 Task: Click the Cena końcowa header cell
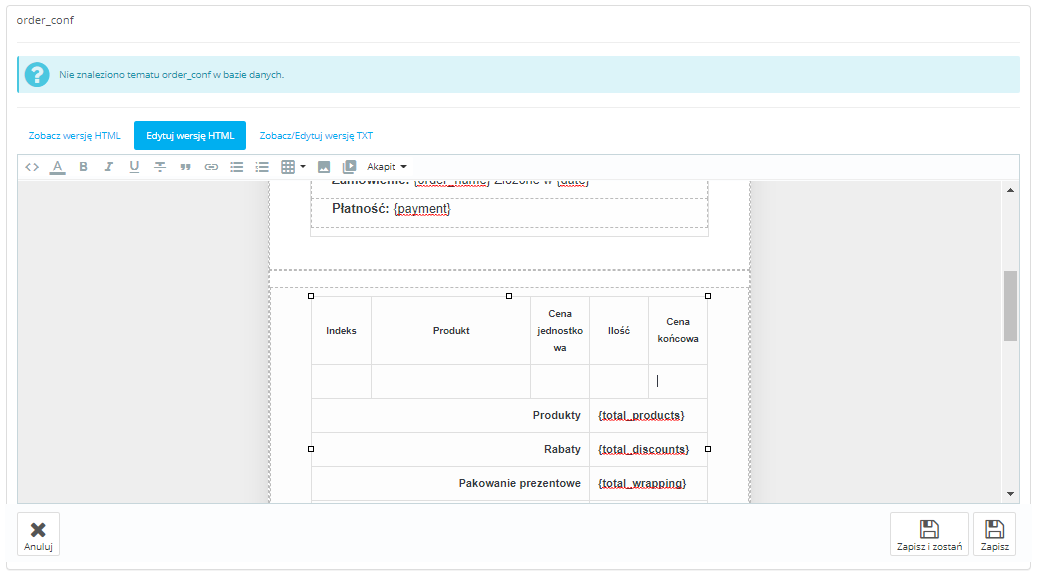point(678,331)
